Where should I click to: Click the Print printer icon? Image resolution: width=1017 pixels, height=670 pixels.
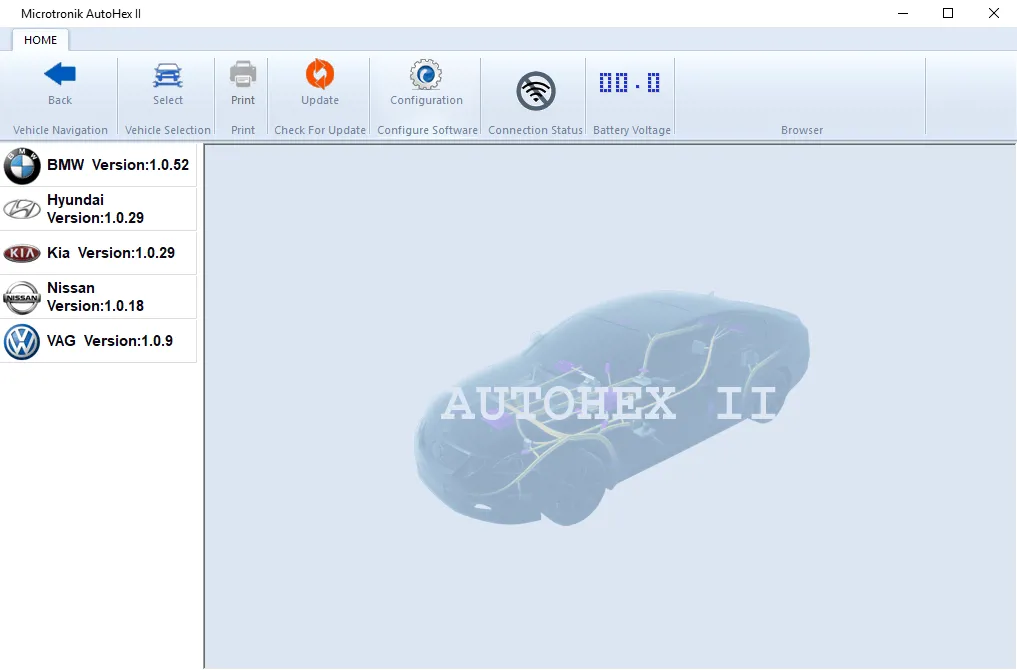coord(243,74)
